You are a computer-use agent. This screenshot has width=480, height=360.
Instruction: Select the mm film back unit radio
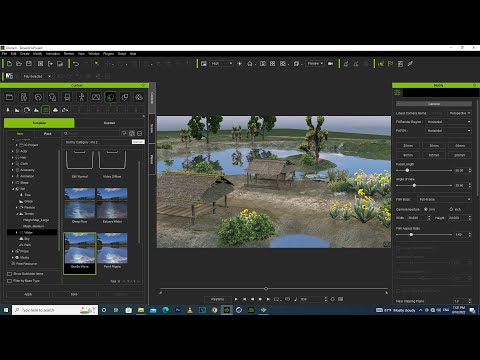tap(426, 209)
